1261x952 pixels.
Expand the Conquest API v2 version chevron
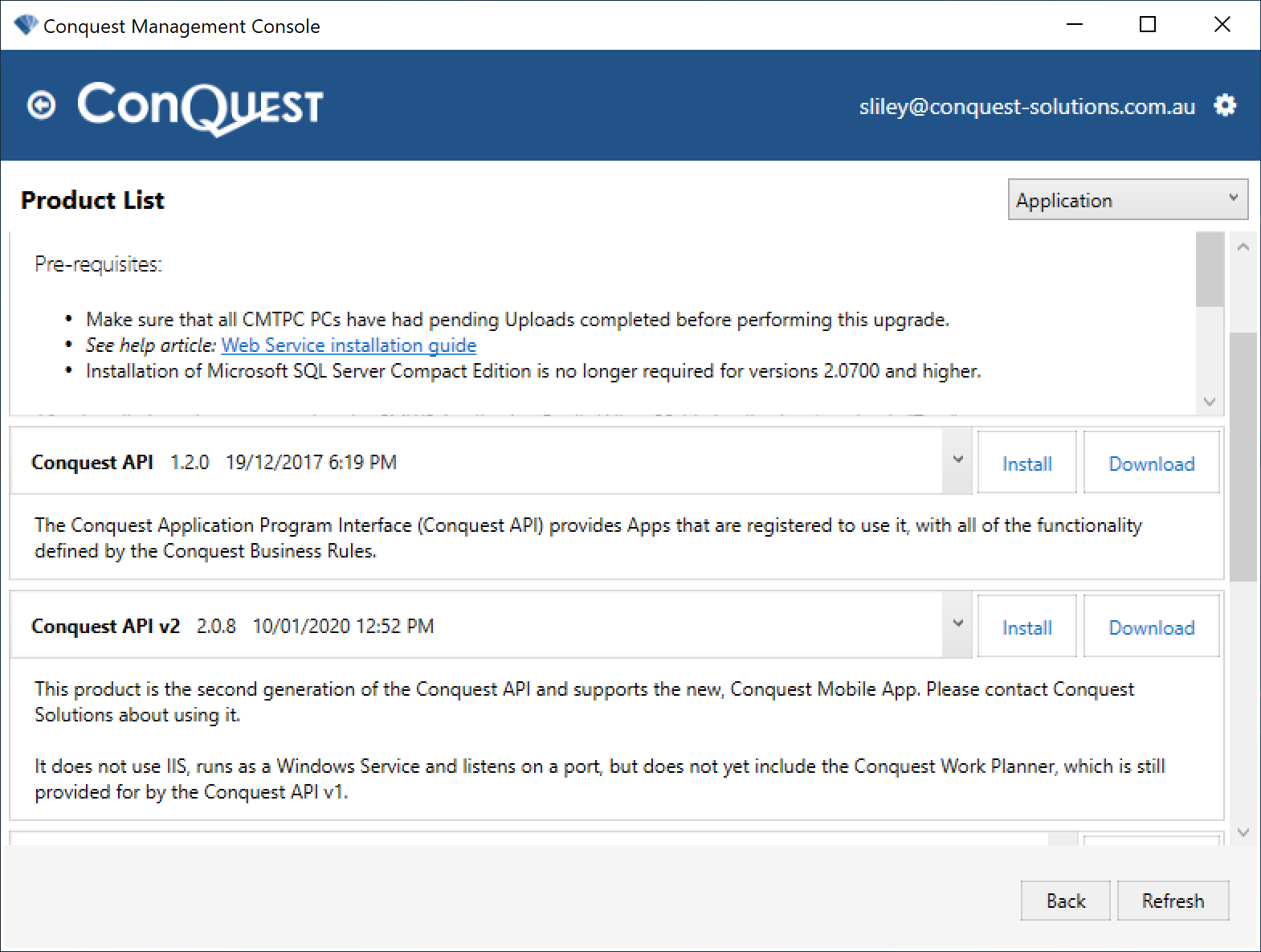[957, 624]
